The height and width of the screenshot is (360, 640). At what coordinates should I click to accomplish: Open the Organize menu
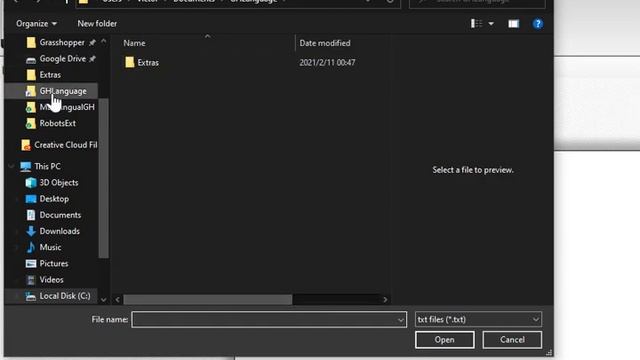(36, 24)
